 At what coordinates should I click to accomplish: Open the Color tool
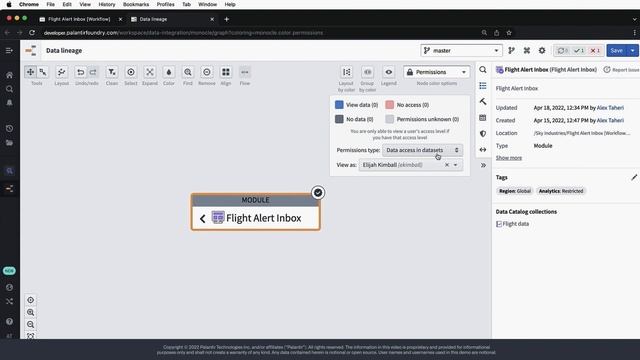(169, 72)
